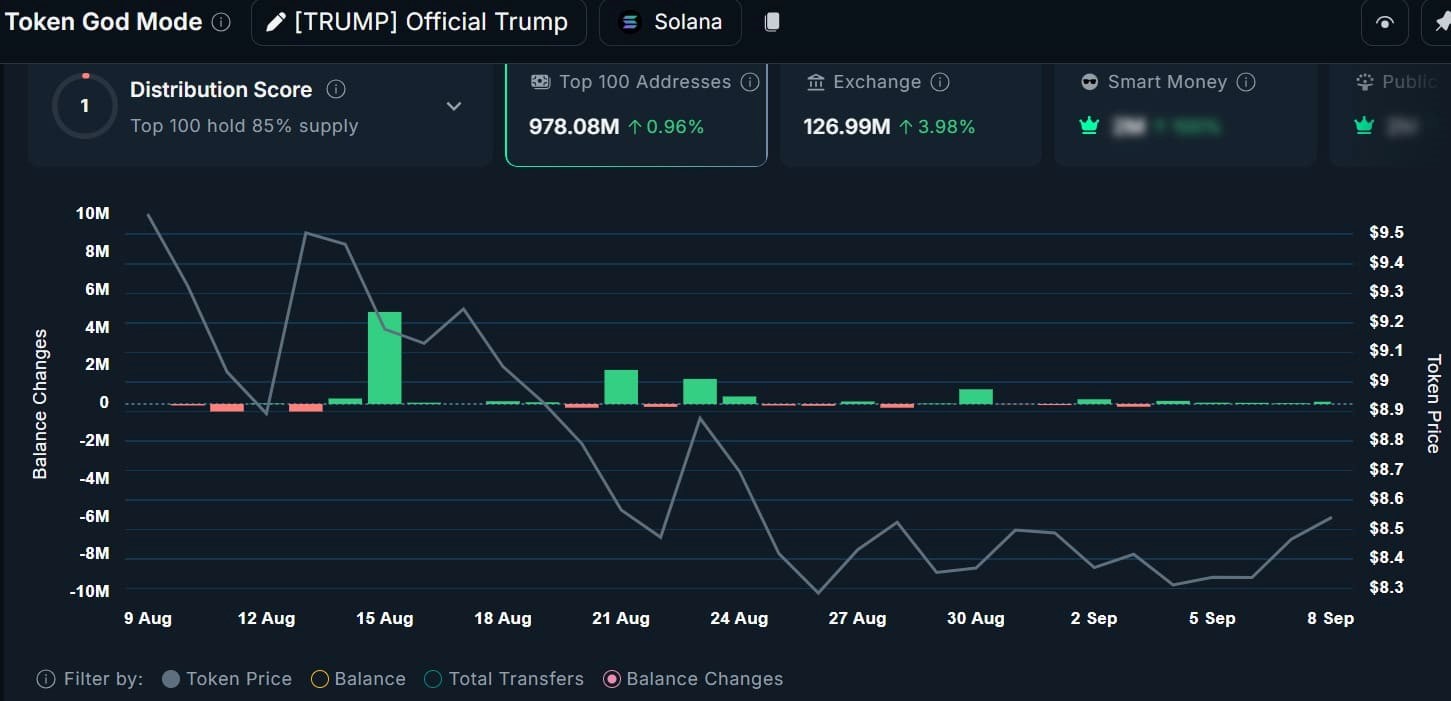The image size is (1451, 701).
Task: Click the info icon beside Token God Mode
Action: click(222, 22)
